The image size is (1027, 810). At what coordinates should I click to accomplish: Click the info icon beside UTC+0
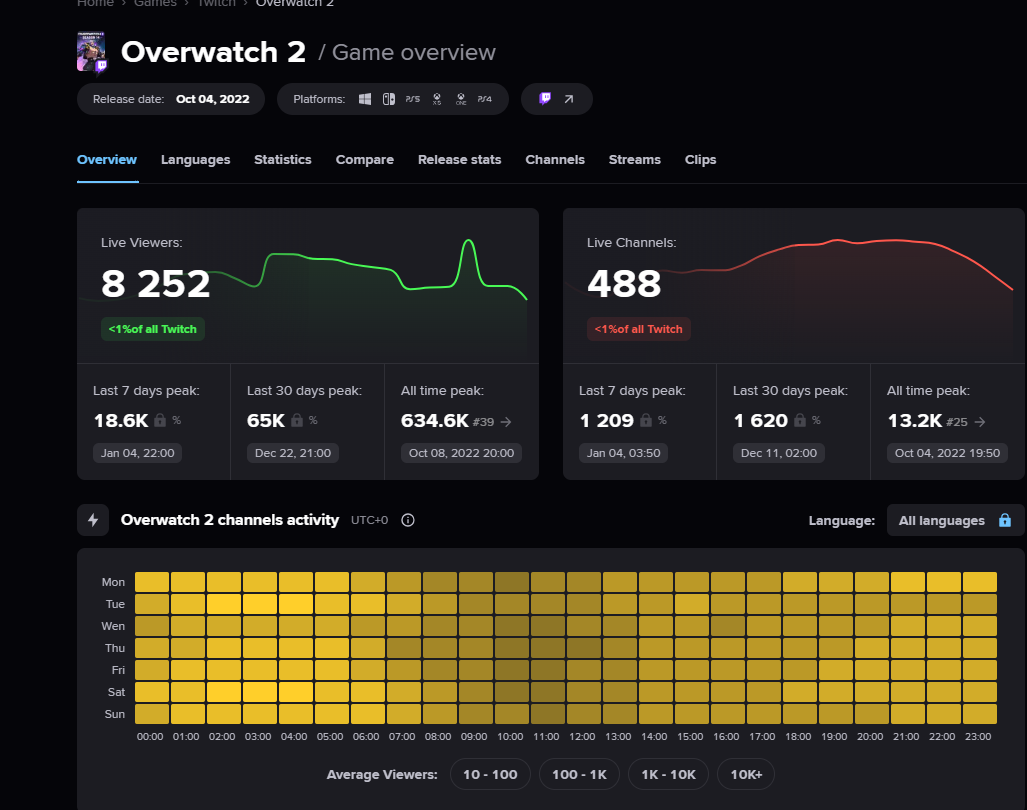click(x=407, y=520)
